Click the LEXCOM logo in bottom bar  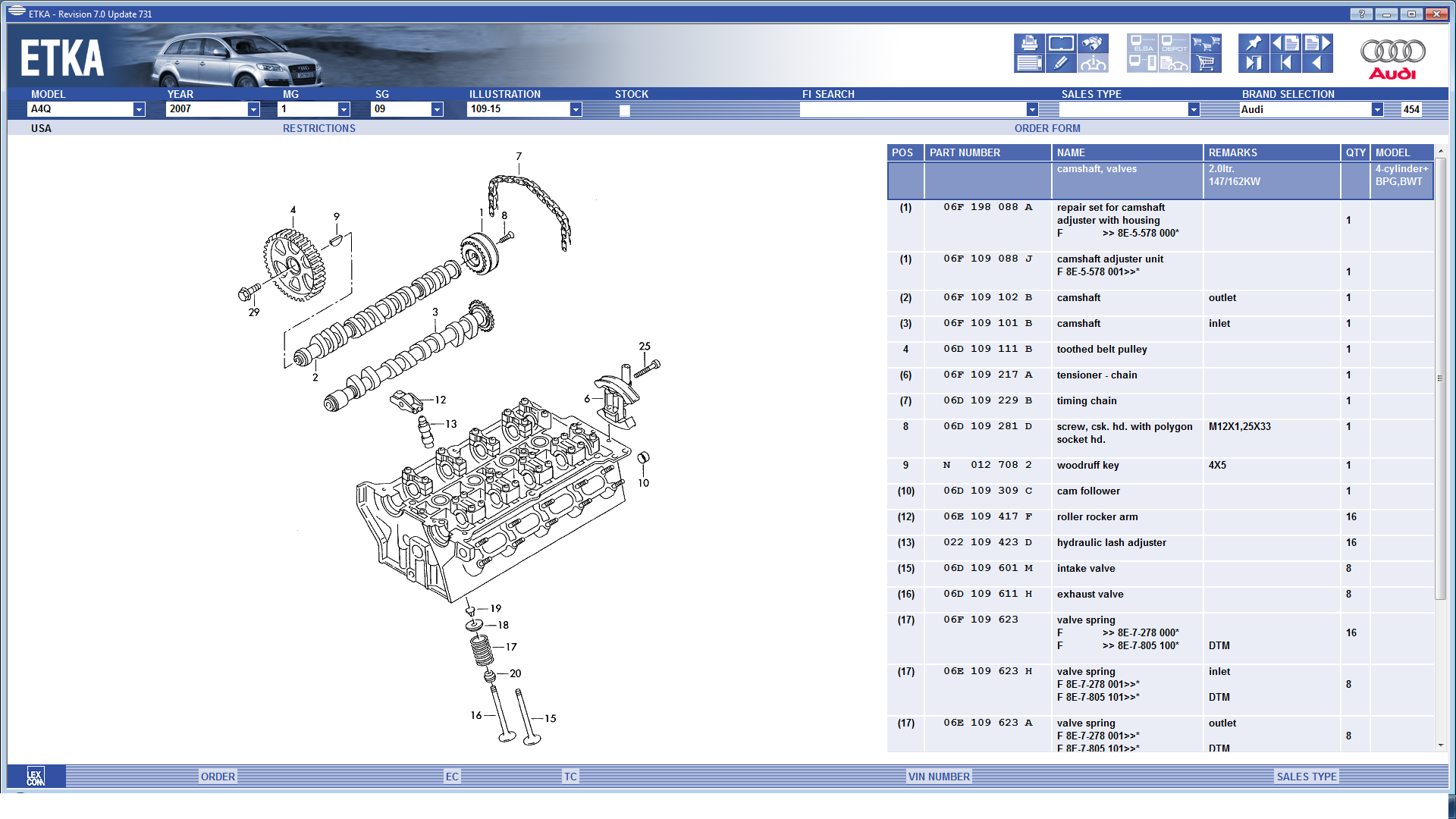tap(36, 776)
